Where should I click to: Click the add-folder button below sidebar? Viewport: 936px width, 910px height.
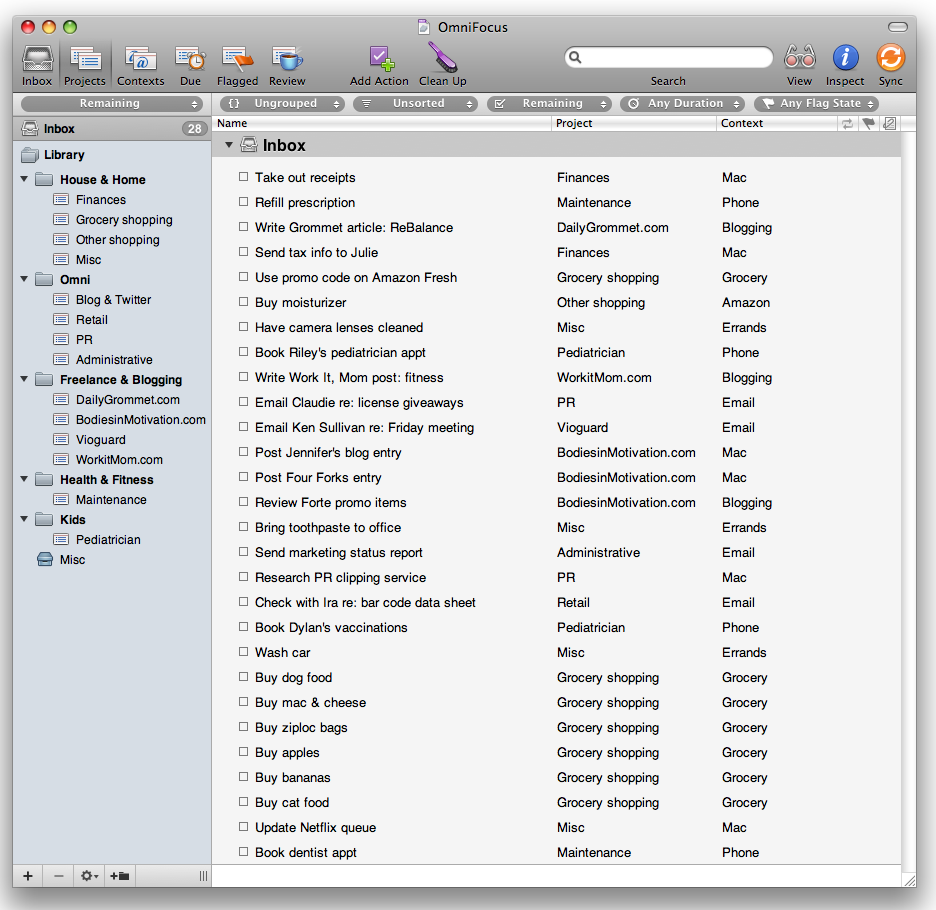tap(119, 875)
